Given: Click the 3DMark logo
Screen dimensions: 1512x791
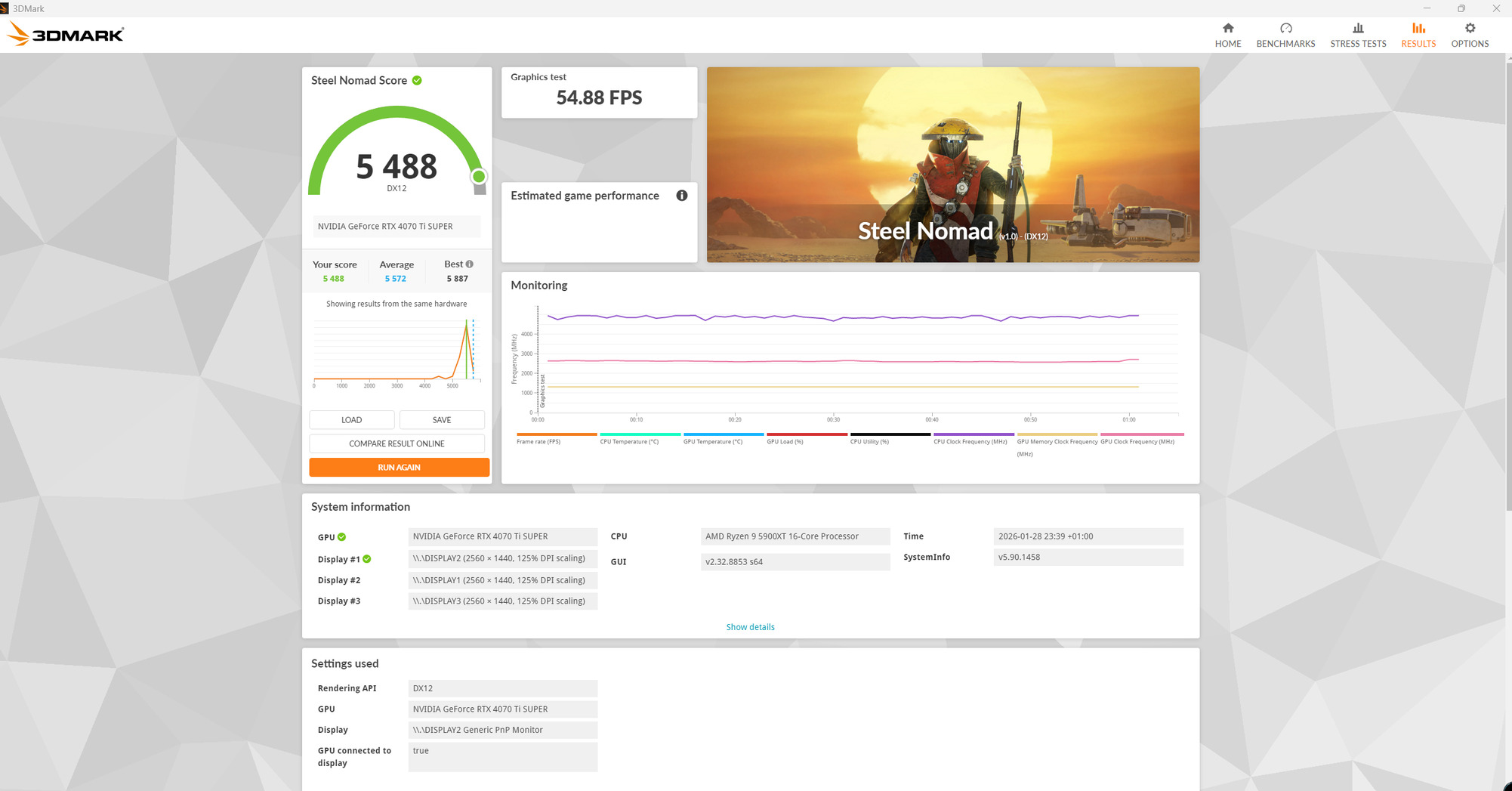Looking at the screenshot, I should [64, 33].
